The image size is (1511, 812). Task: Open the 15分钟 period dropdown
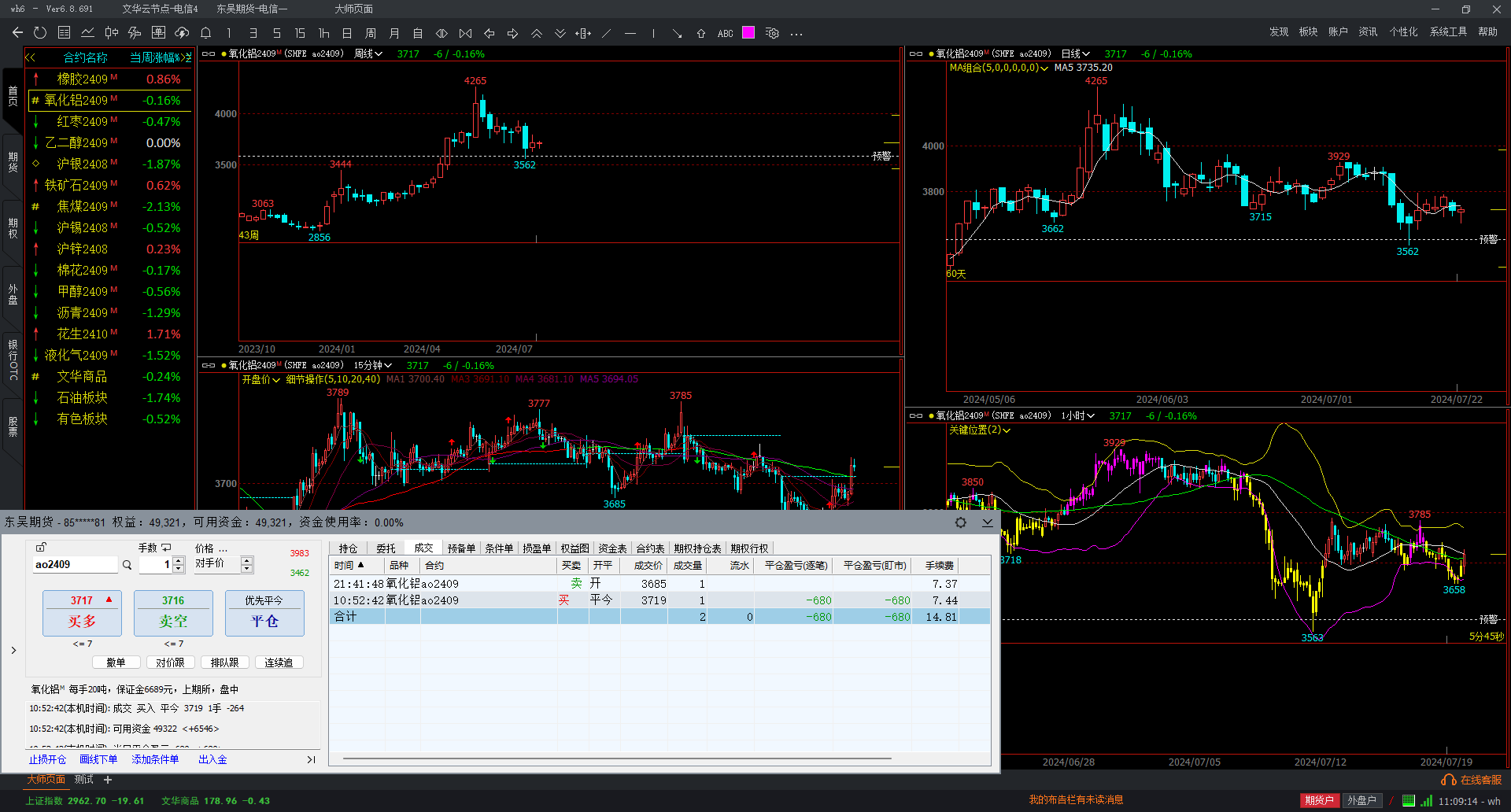coord(373,365)
